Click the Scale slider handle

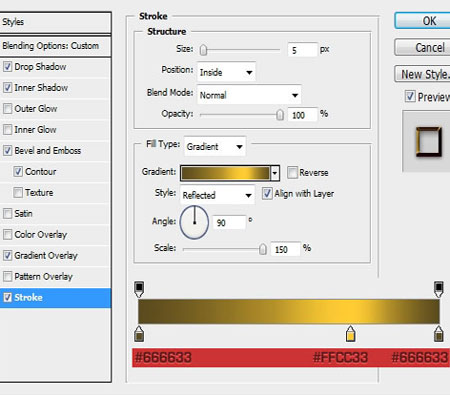pos(263,249)
